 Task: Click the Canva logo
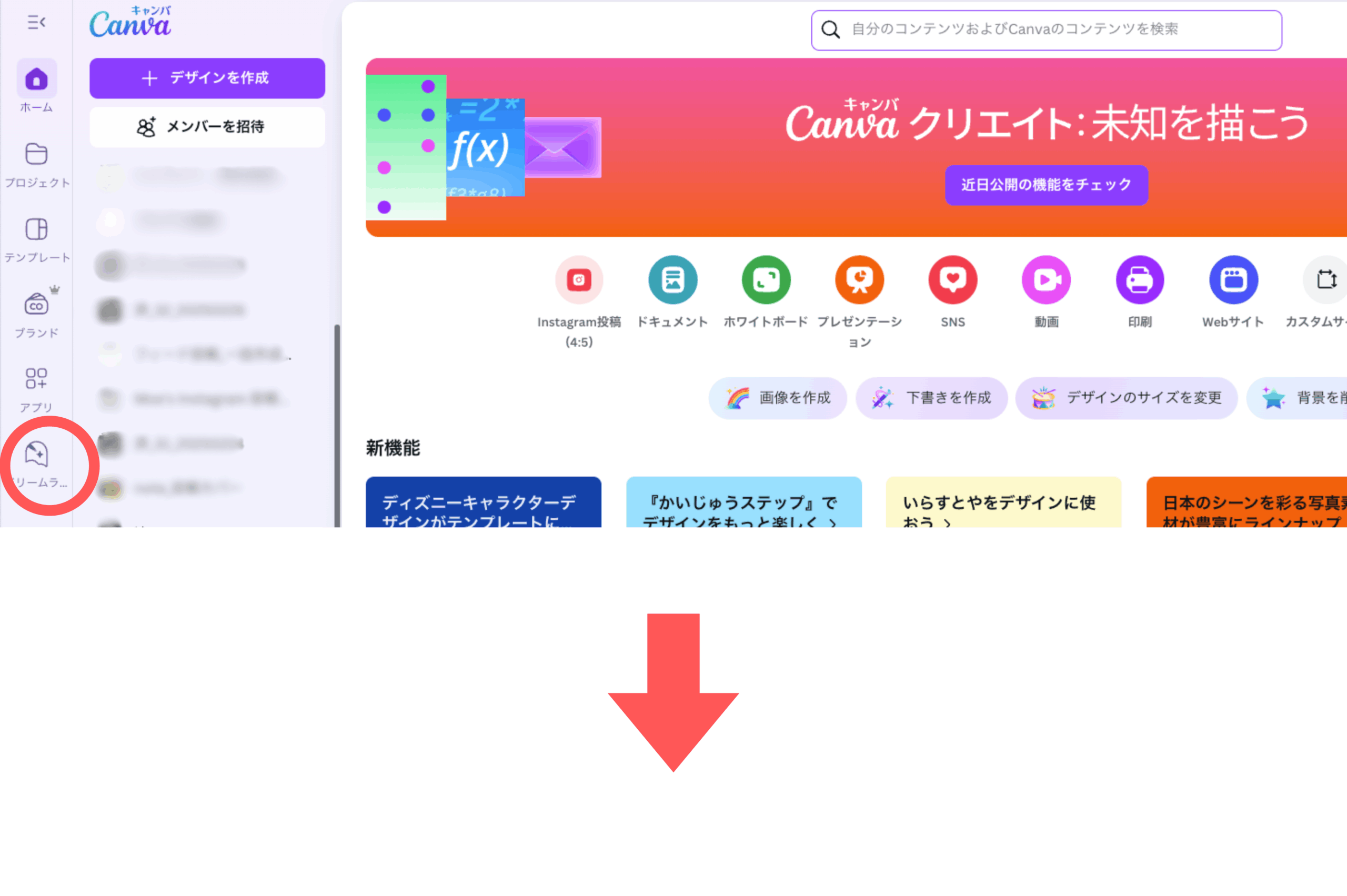coord(130,22)
